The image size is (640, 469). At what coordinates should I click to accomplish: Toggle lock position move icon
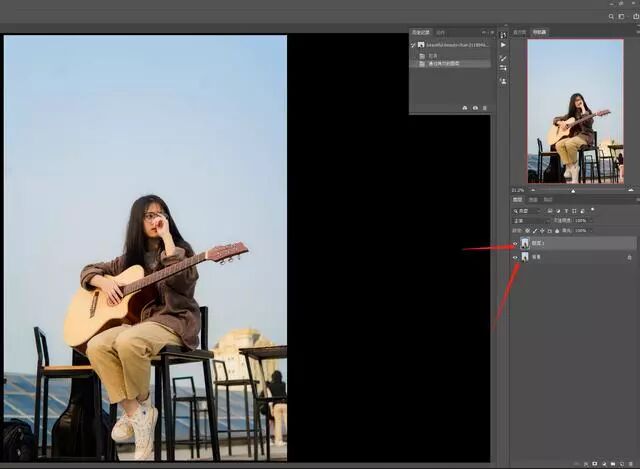point(542,231)
